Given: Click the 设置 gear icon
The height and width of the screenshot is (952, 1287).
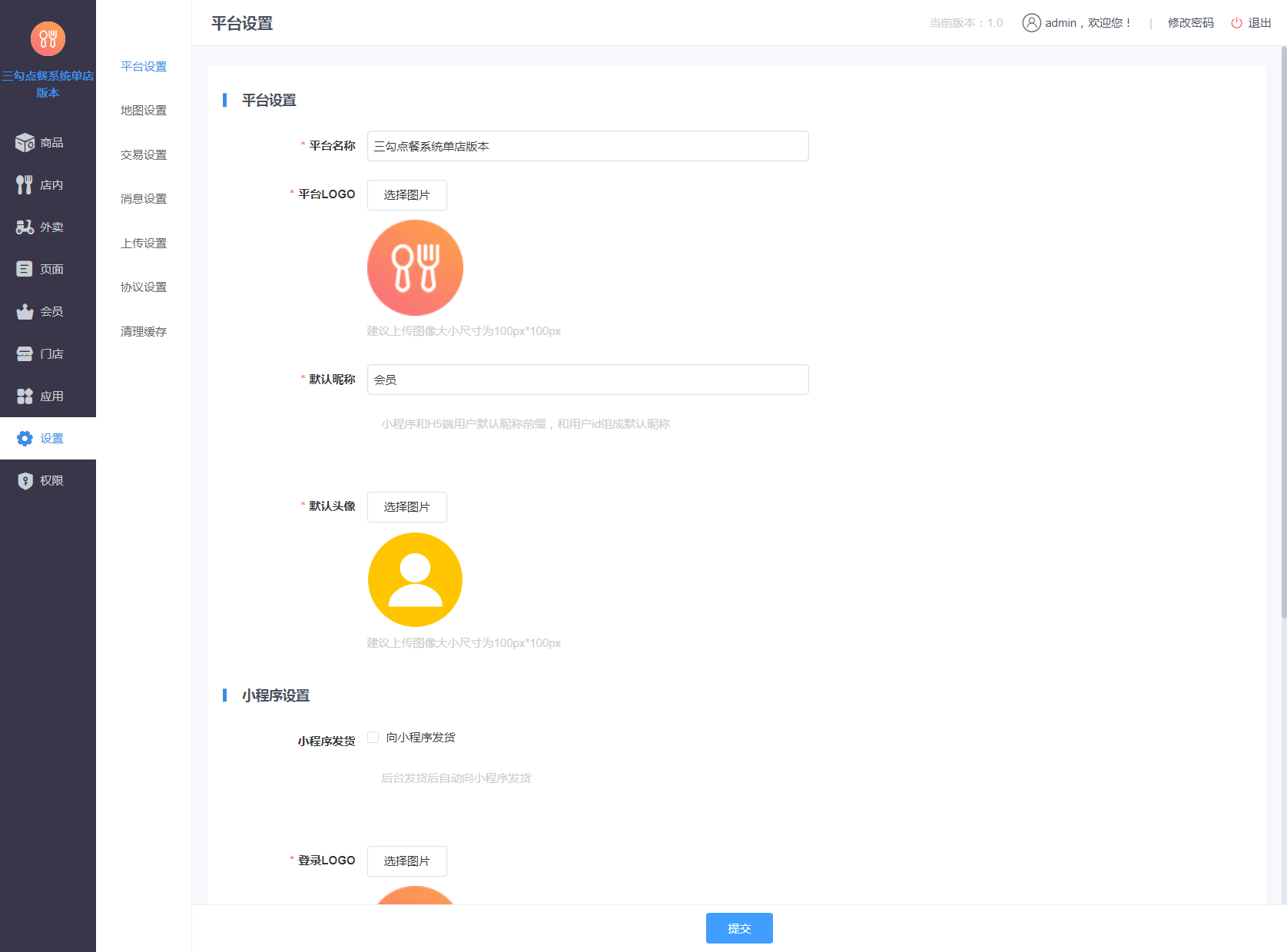Looking at the screenshot, I should click(25, 438).
